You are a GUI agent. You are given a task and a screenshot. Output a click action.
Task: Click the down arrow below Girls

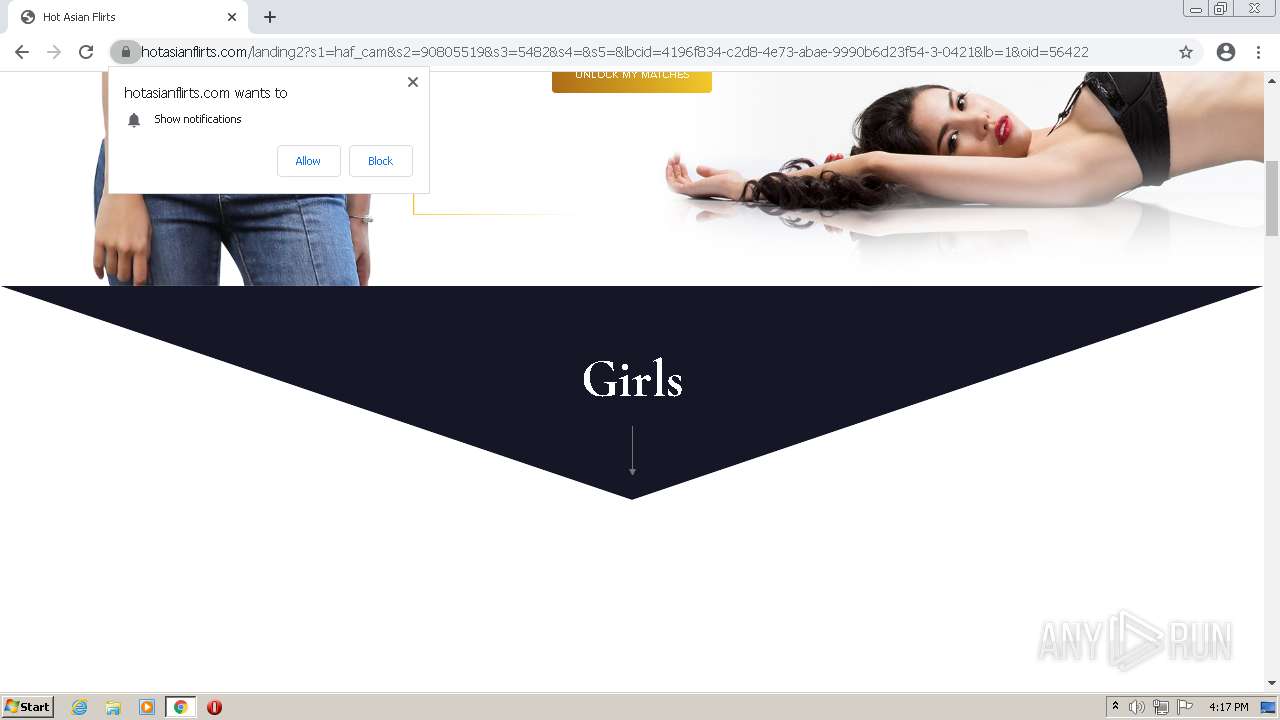632,450
